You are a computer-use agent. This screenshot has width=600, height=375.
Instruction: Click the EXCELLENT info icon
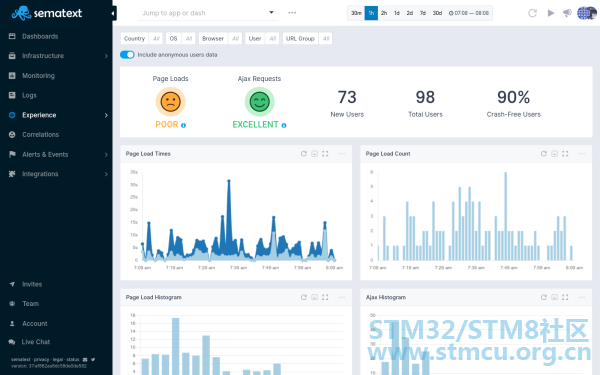point(284,126)
